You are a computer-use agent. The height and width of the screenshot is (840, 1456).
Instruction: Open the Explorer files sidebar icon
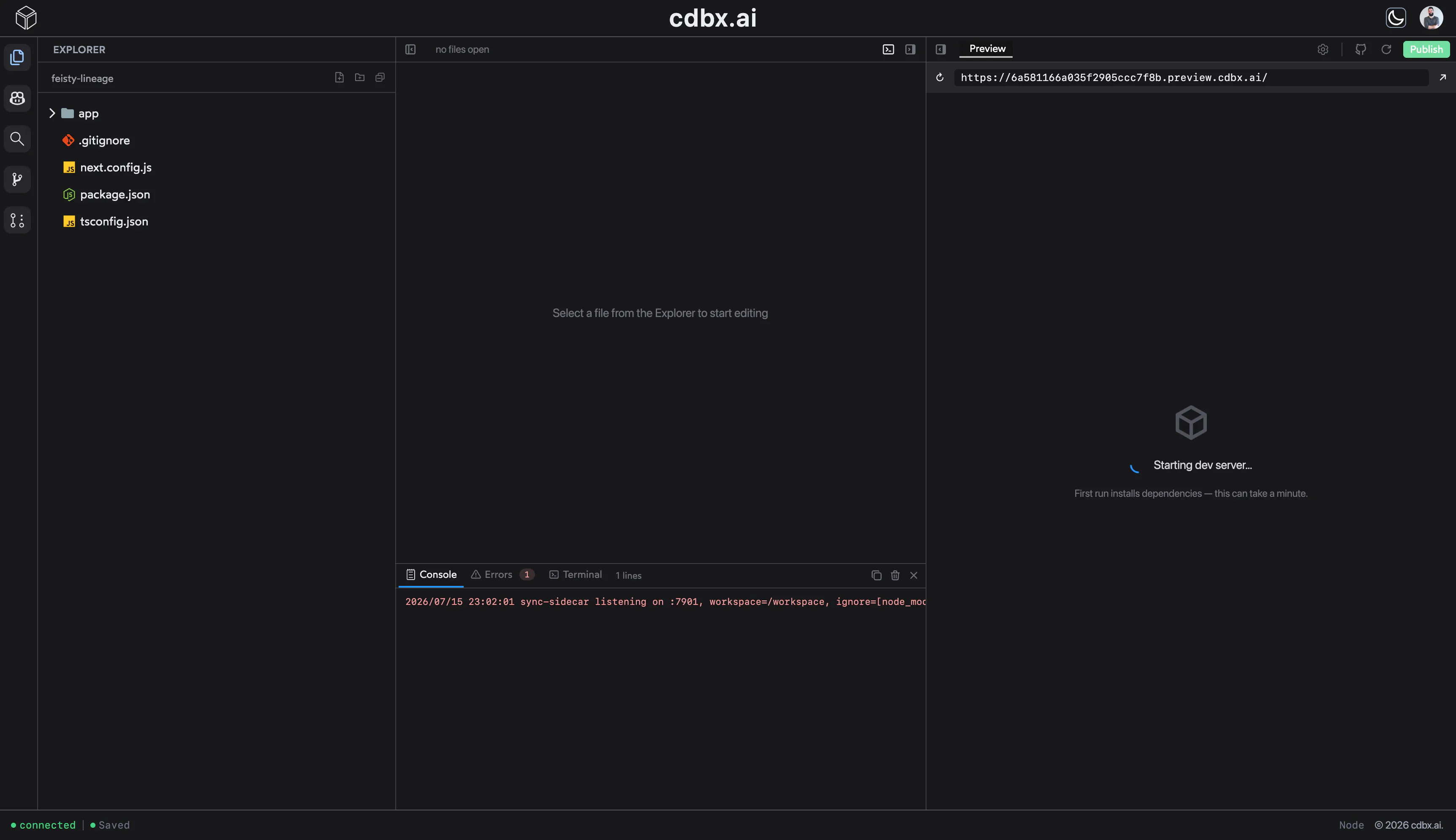pyautogui.click(x=17, y=57)
